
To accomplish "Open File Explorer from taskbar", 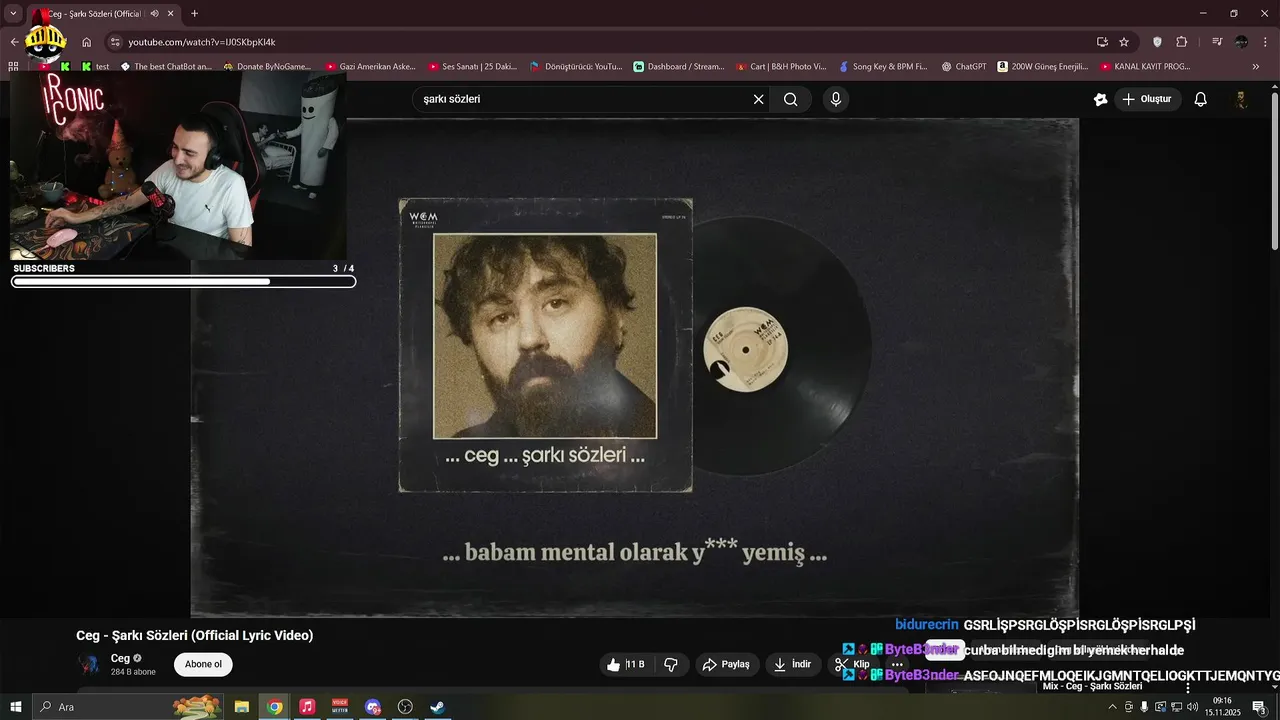I will pyautogui.click(x=241, y=707).
